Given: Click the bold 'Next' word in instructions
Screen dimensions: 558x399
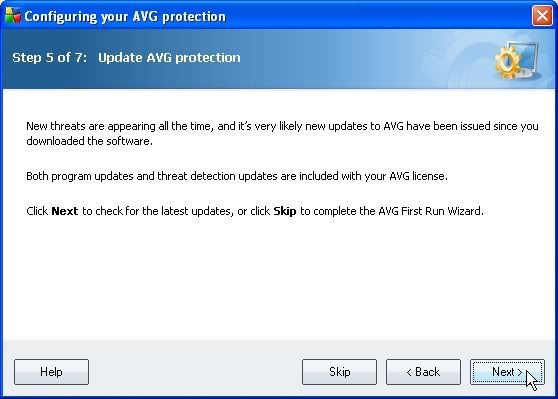Looking at the screenshot, I should (x=64, y=211).
